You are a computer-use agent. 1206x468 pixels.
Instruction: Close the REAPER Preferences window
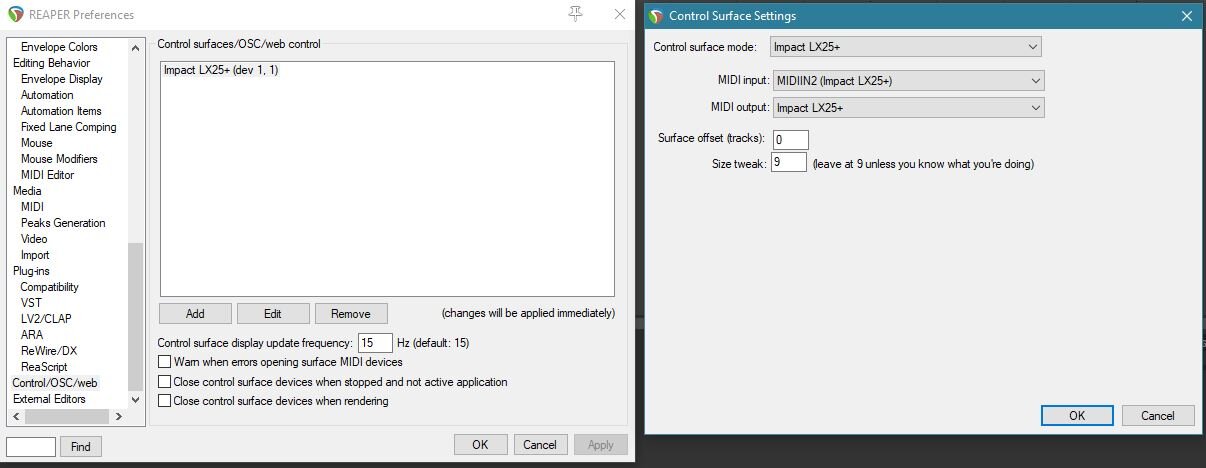point(621,15)
